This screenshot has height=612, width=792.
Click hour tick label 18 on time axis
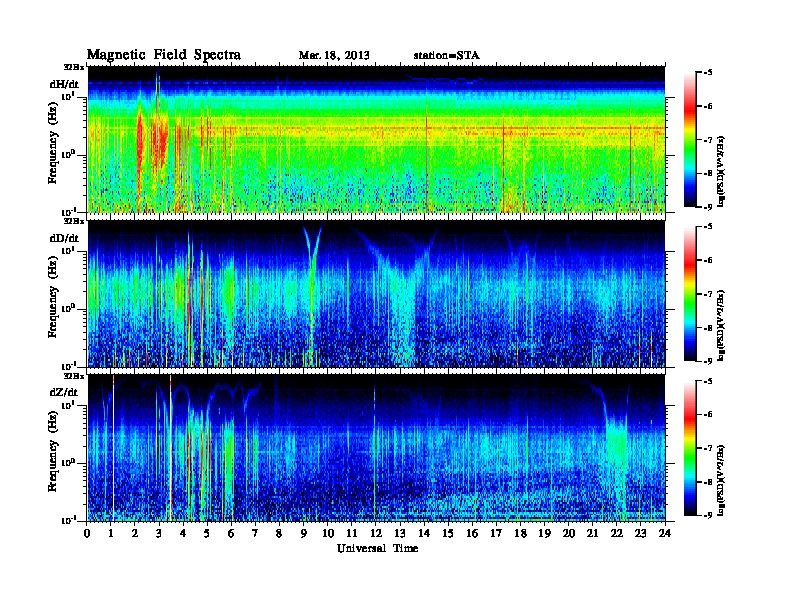(x=520, y=534)
